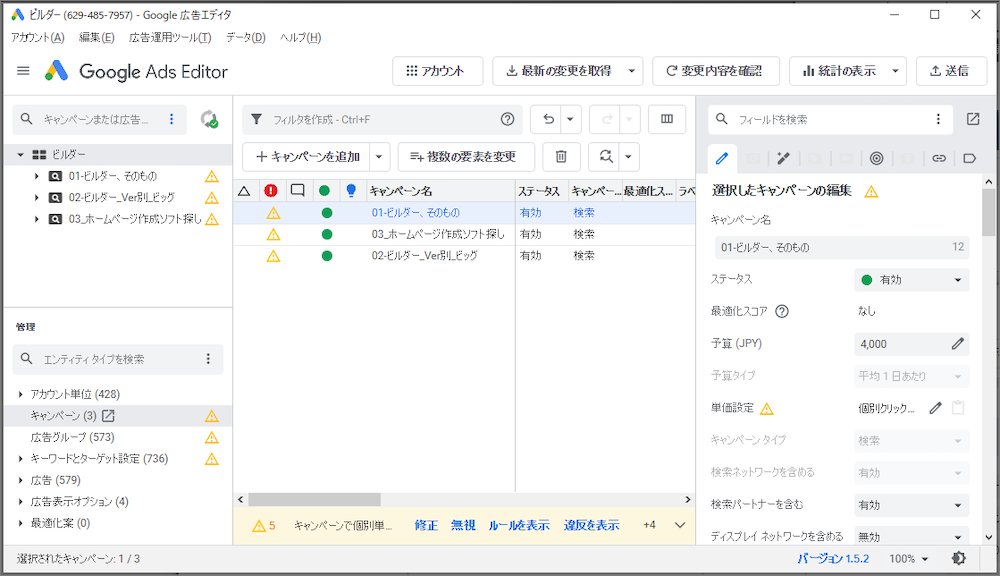
Task: Open the undo history dropdown arrow
Action: tap(570, 119)
